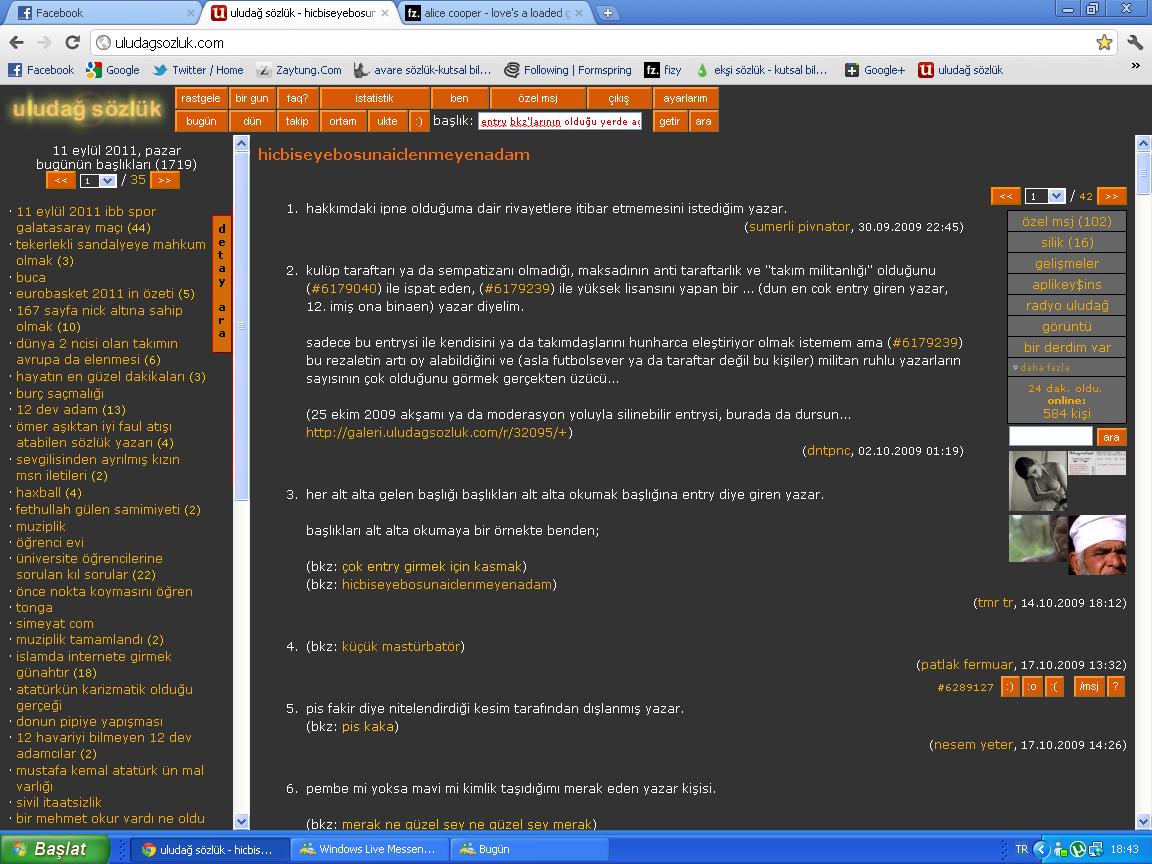Click the :o vote button on entry 4
Screen dimensions: 1152x864
1032,686
